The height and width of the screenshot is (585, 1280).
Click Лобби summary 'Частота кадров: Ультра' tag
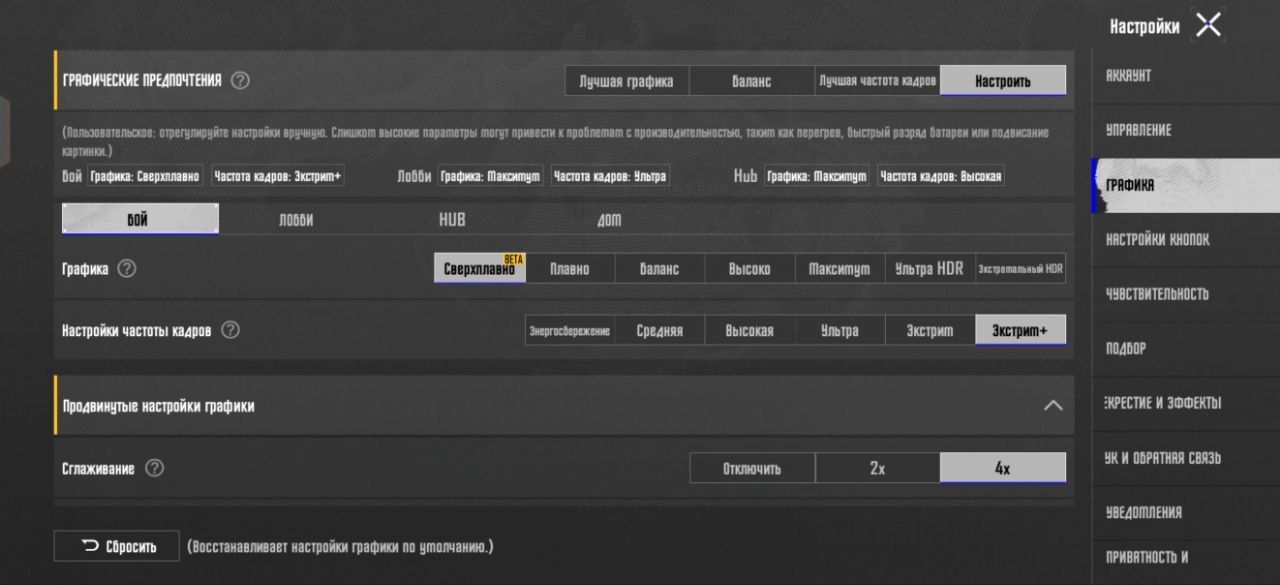[x=610, y=176]
